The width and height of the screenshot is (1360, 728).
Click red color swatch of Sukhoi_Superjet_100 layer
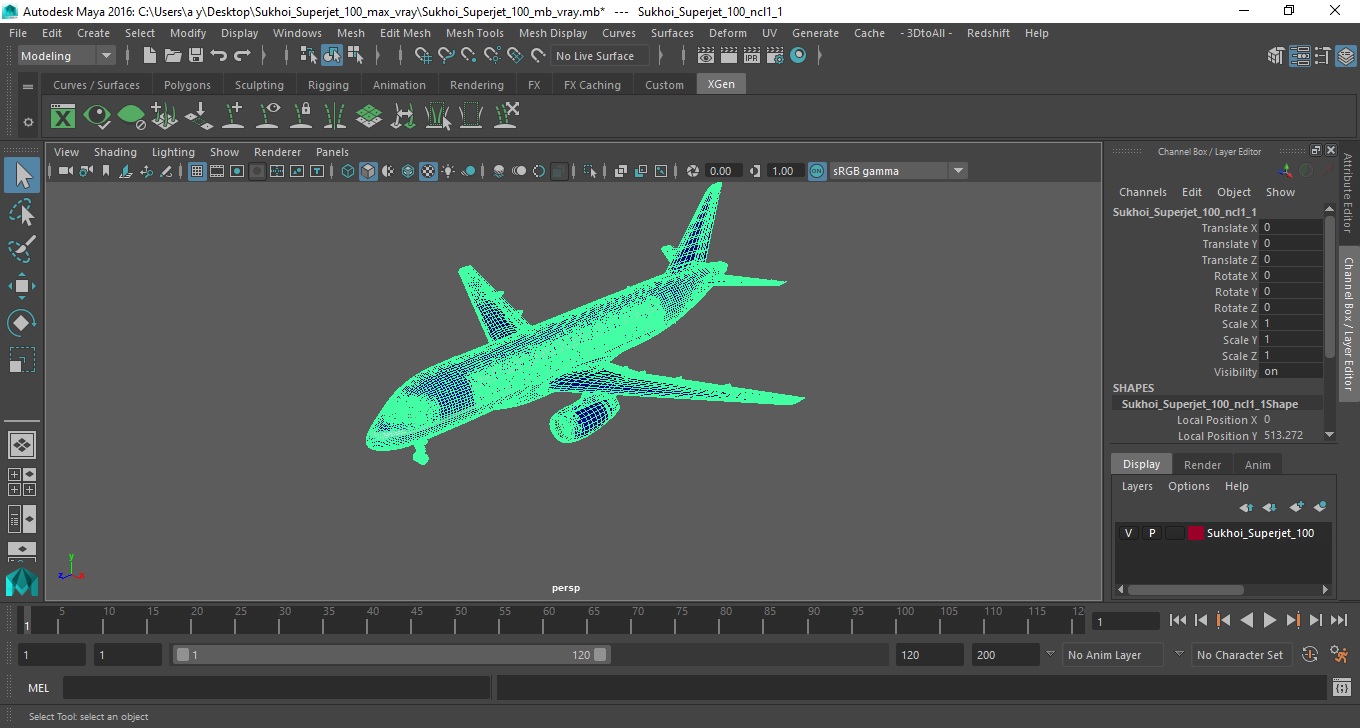1195,533
